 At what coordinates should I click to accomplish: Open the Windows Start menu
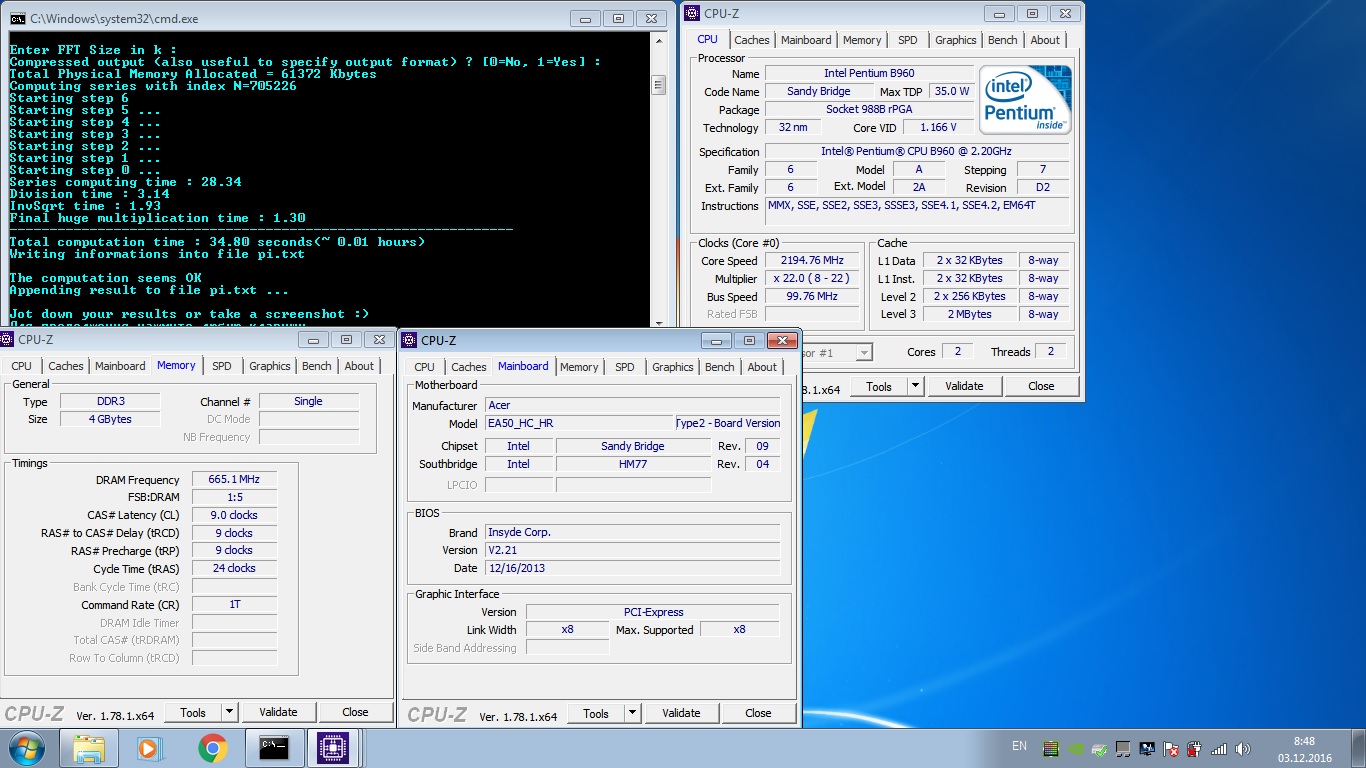27,748
